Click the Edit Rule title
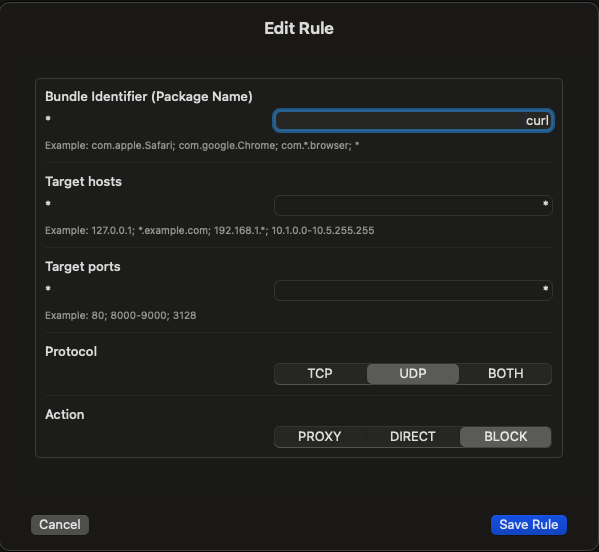599x552 pixels. click(299, 28)
